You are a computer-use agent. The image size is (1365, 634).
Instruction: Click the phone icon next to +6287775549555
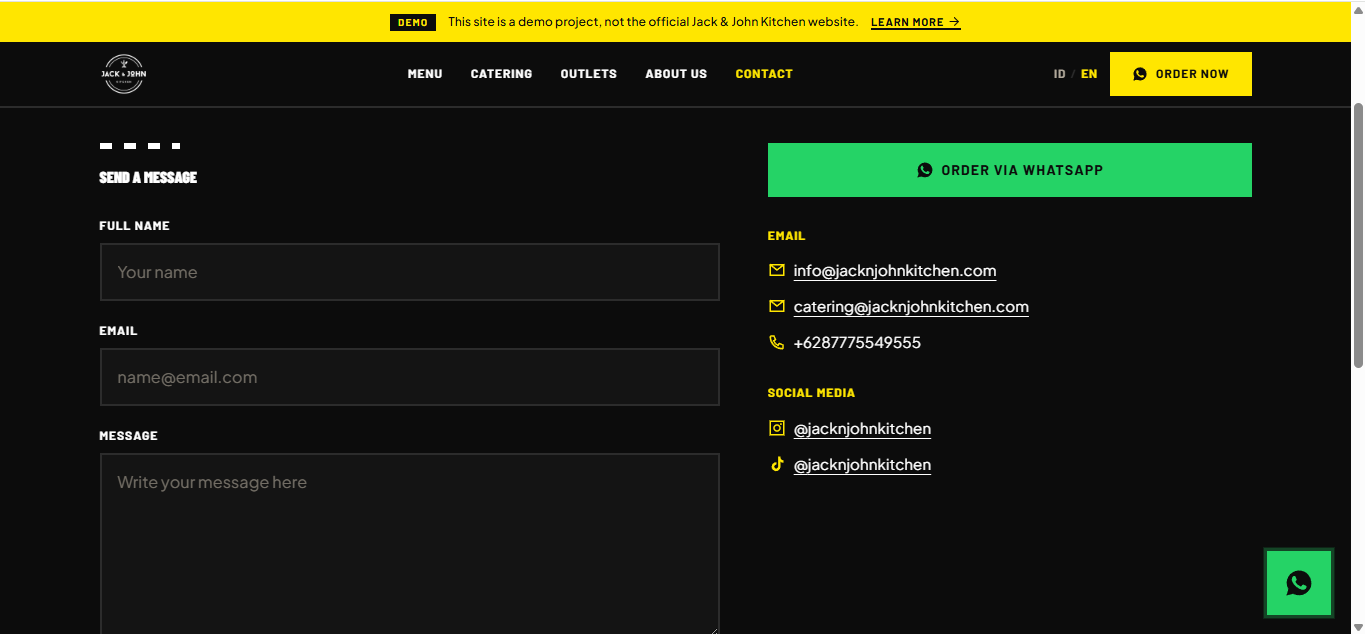tap(777, 342)
